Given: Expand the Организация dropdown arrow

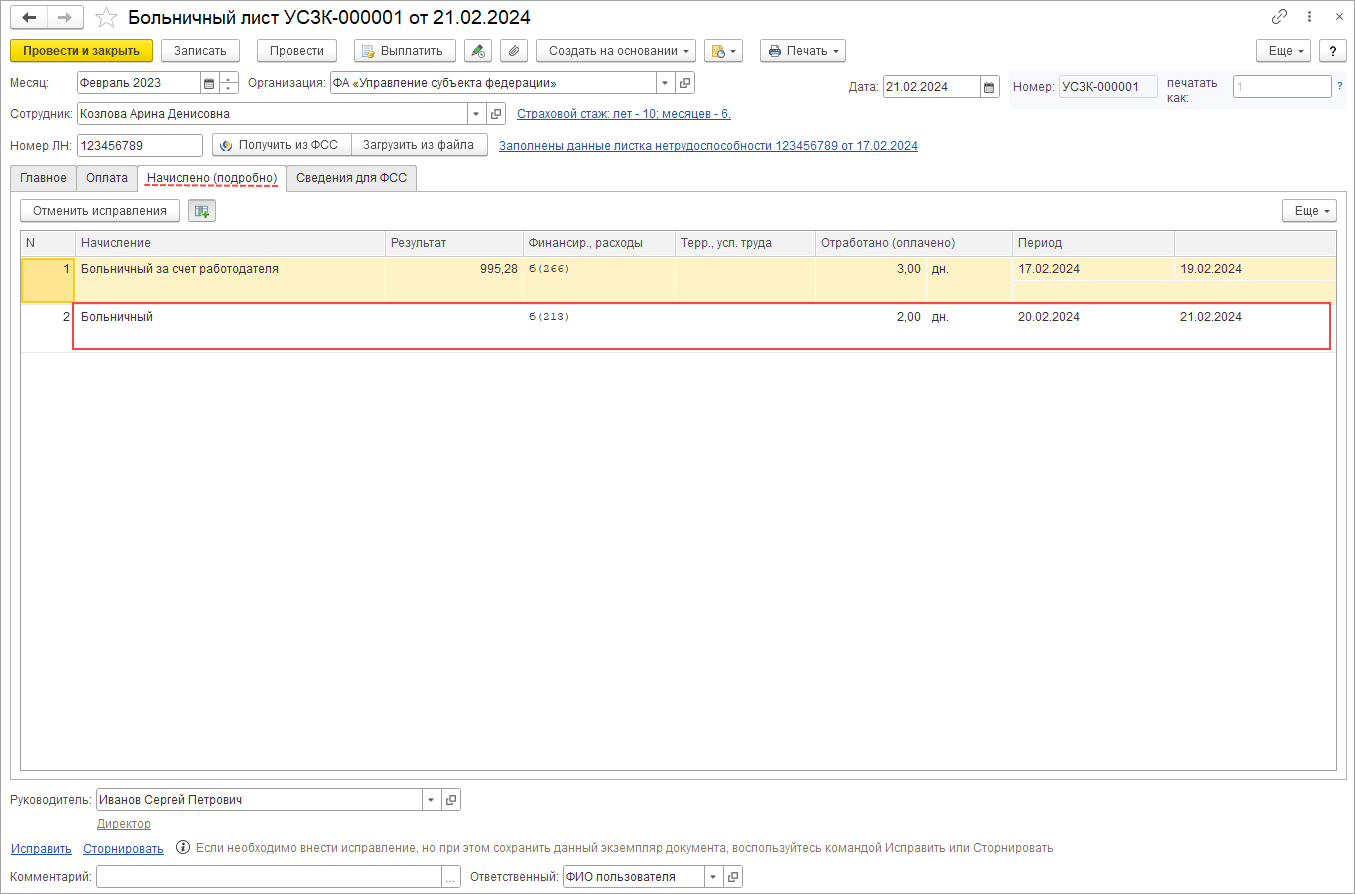Looking at the screenshot, I should coord(666,83).
